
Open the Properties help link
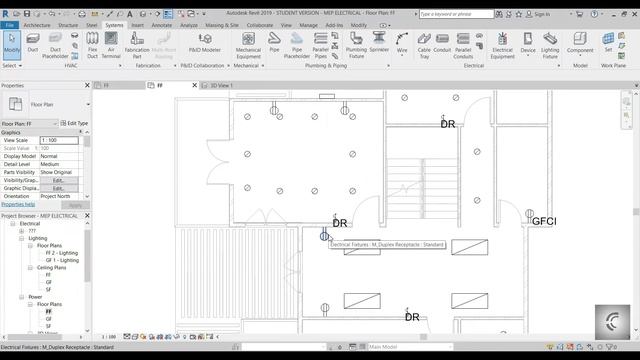pyautogui.click(x=18, y=204)
